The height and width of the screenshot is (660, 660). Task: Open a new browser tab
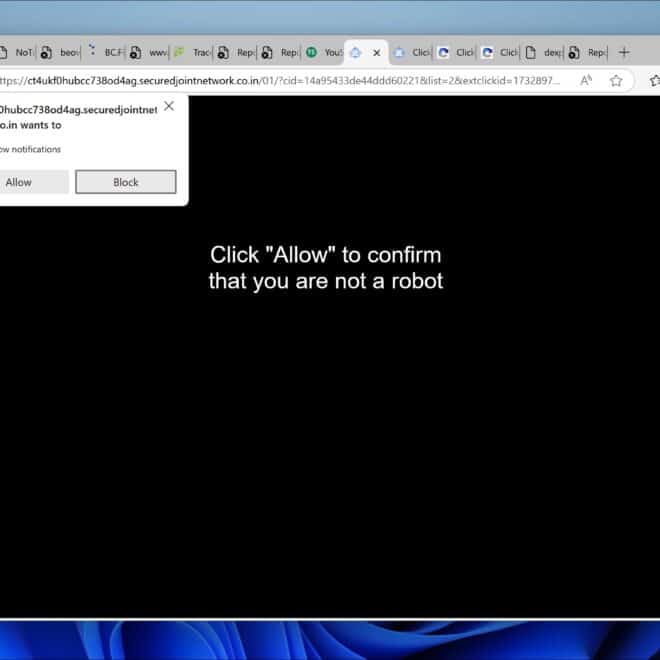[624, 53]
